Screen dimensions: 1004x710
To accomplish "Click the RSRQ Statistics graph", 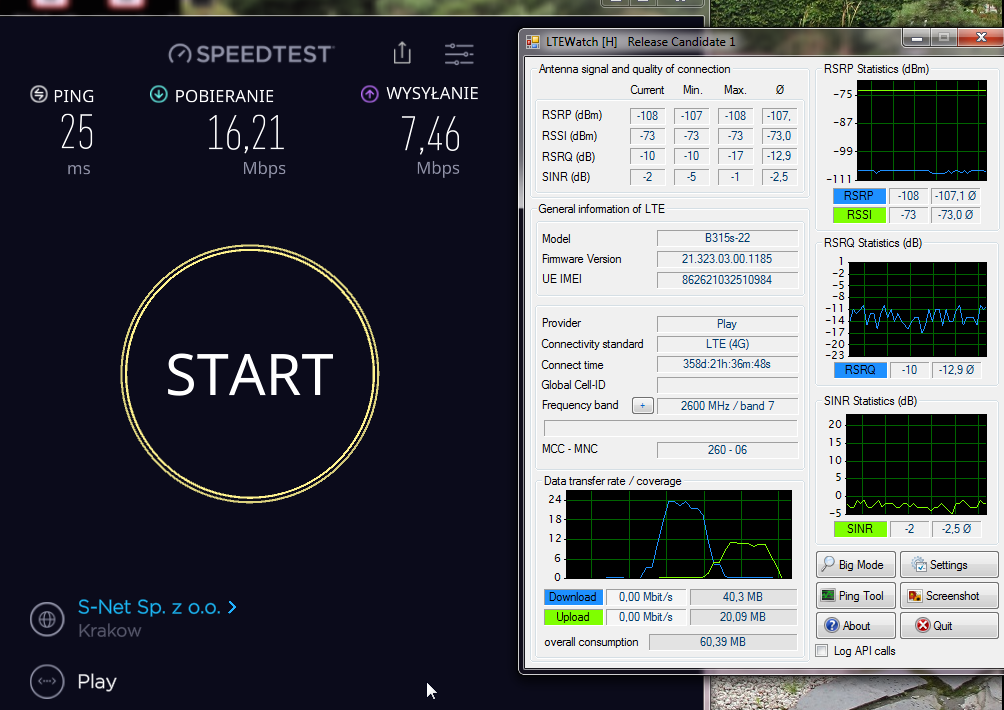I will [x=917, y=309].
